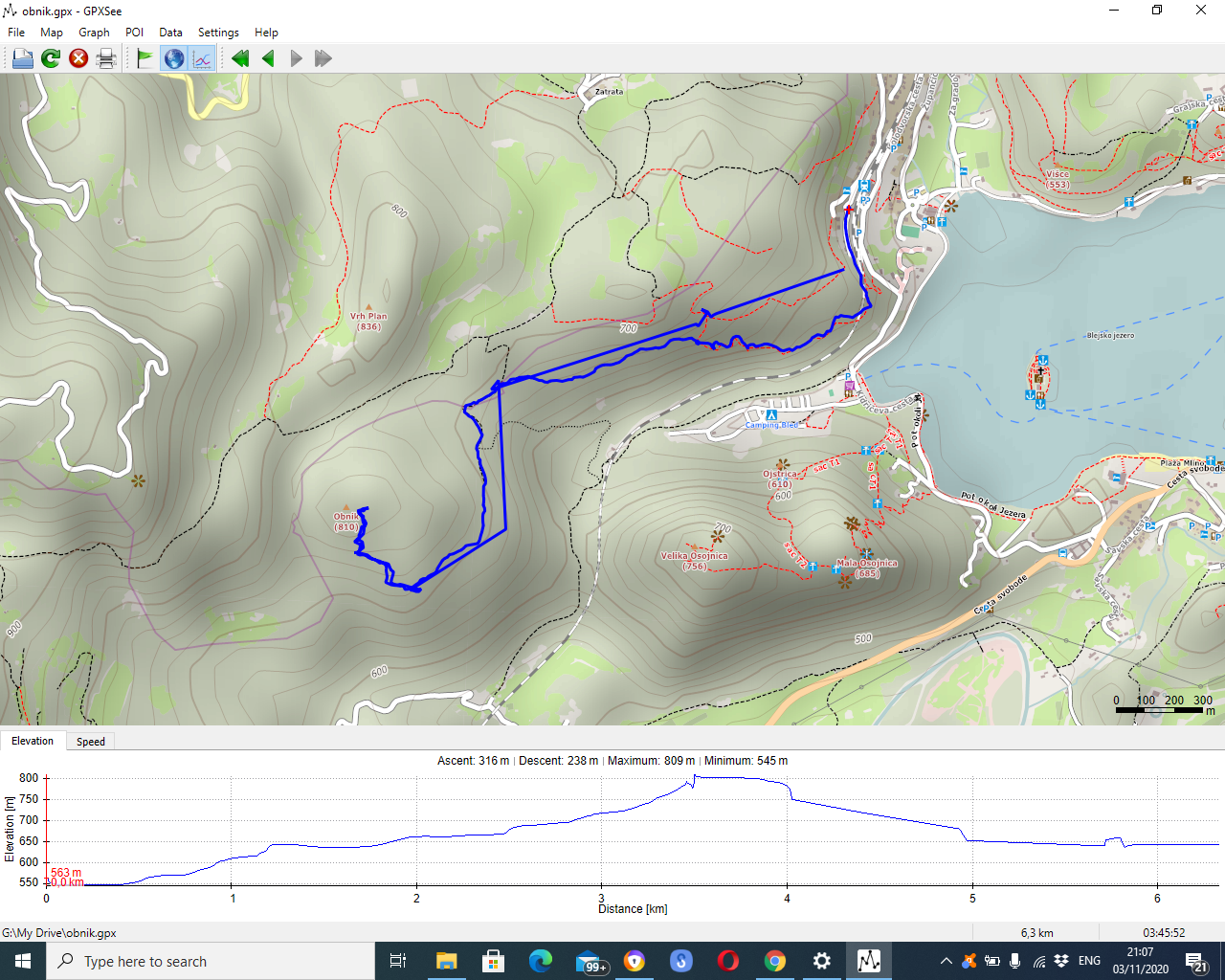The width and height of the screenshot is (1225, 980).
Task: Open the Help menu
Action: [266, 32]
